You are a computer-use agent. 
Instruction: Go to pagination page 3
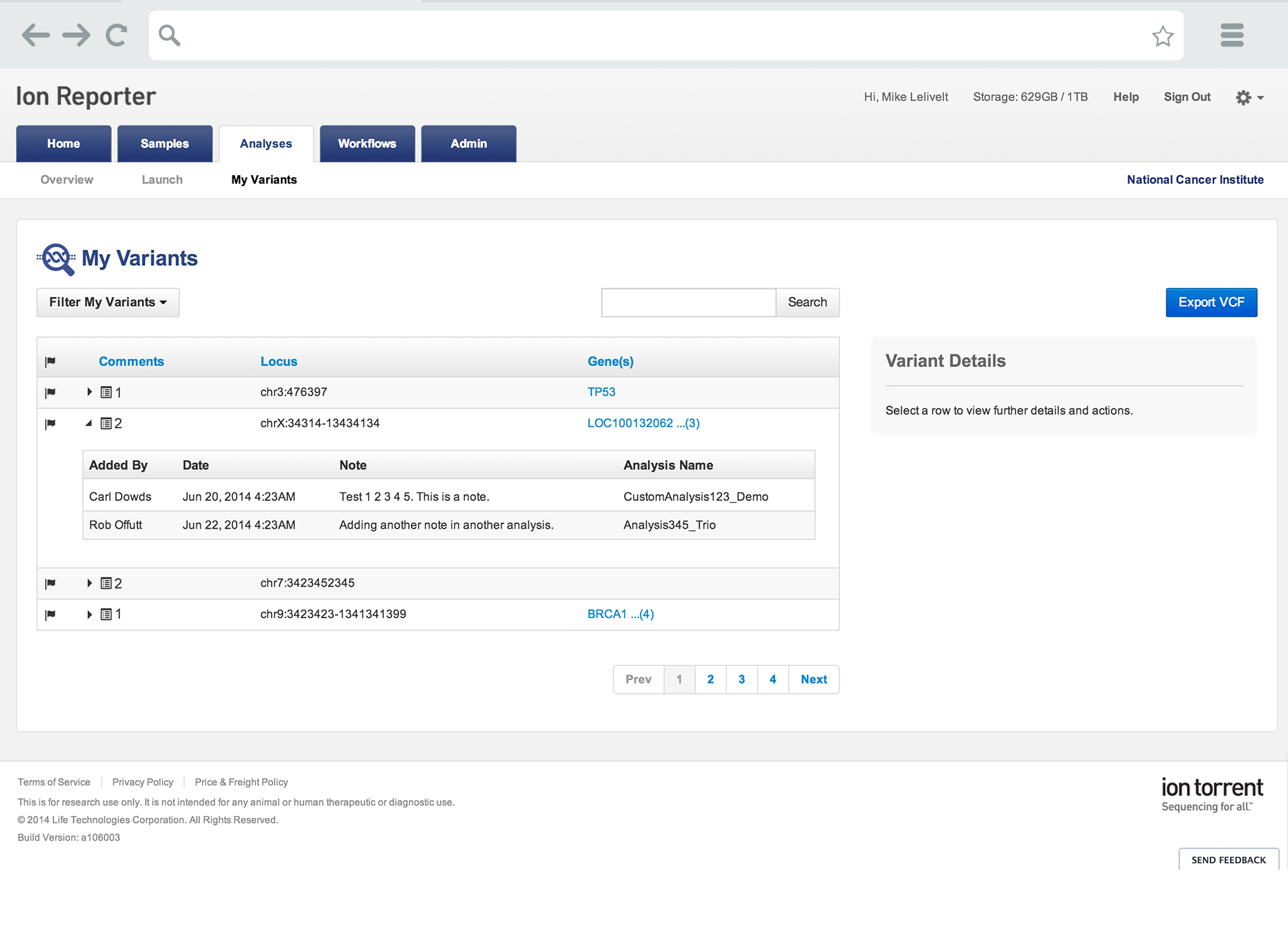742,680
